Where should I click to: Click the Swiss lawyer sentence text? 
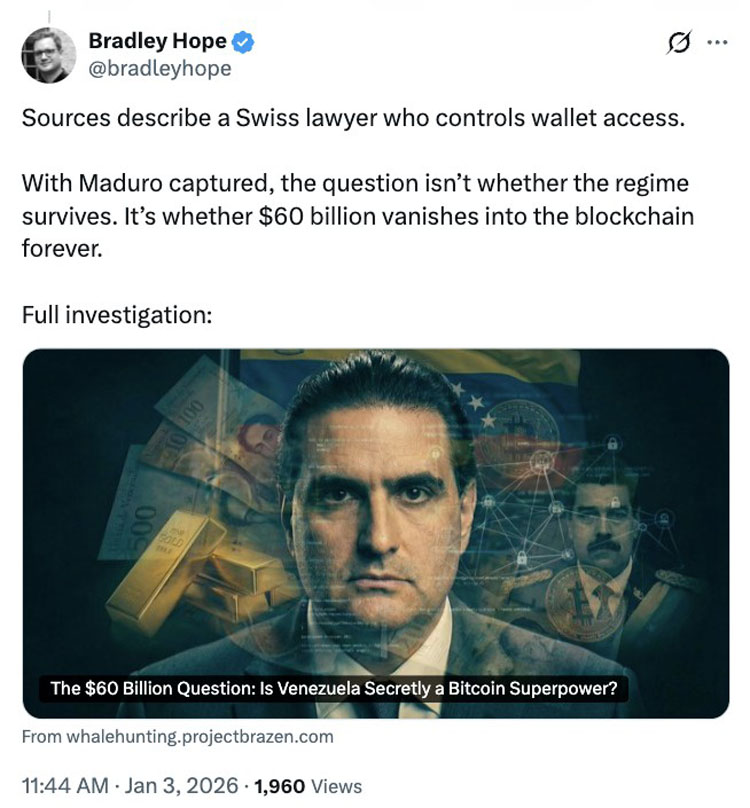tap(353, 118)
